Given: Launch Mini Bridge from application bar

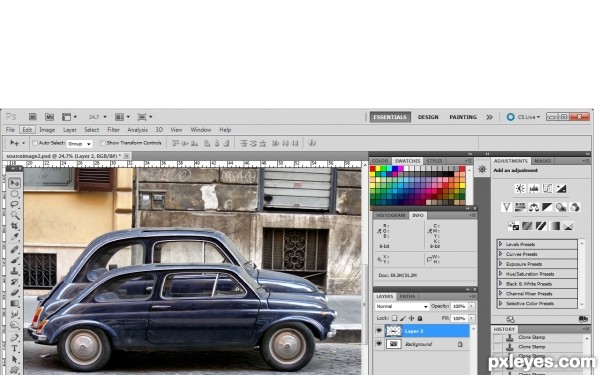Looking at the screenshot, I should coord(49,117).
